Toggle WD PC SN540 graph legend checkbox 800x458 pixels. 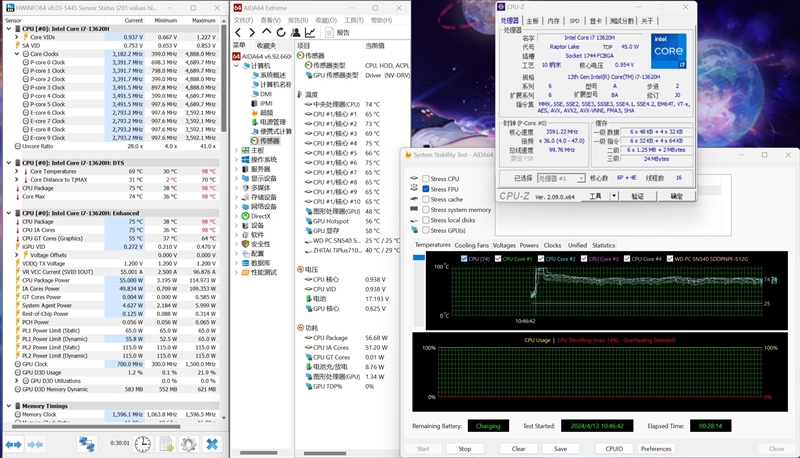click(x=670, y=259)
